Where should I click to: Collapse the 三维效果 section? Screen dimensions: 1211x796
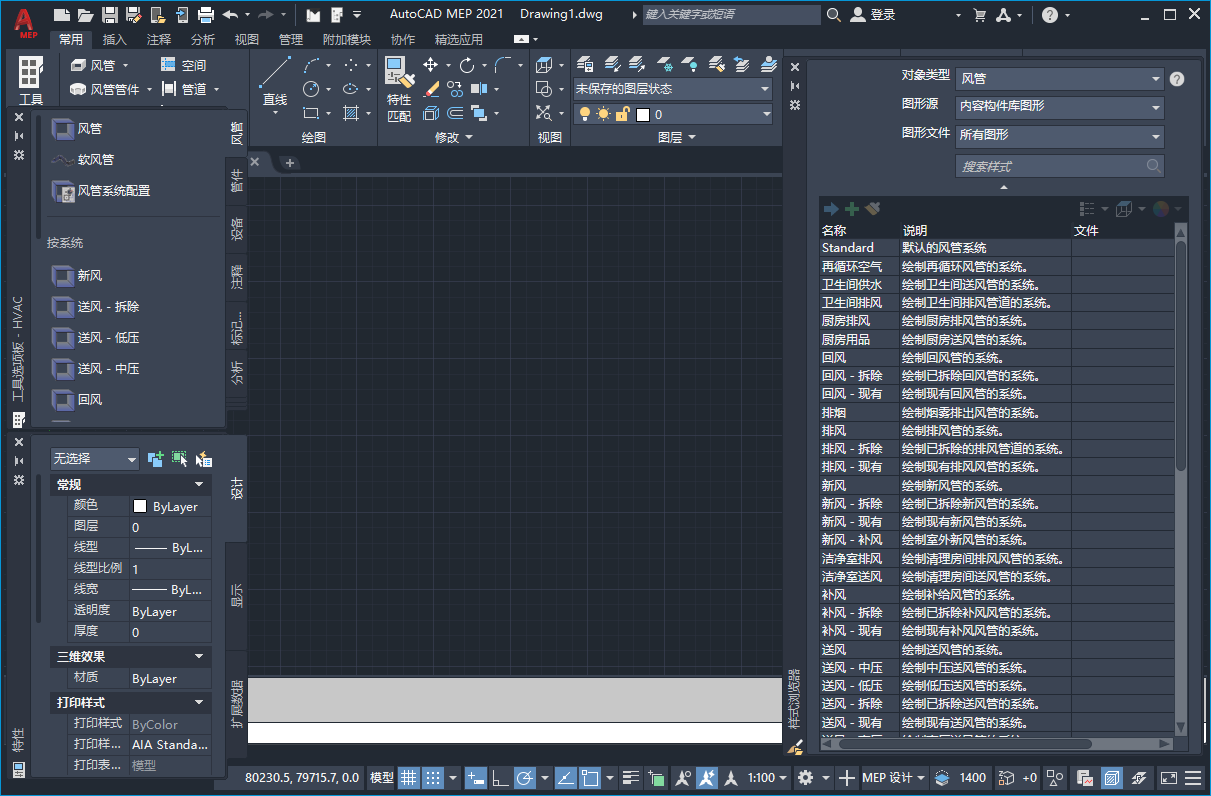click(x=130, y=656)
